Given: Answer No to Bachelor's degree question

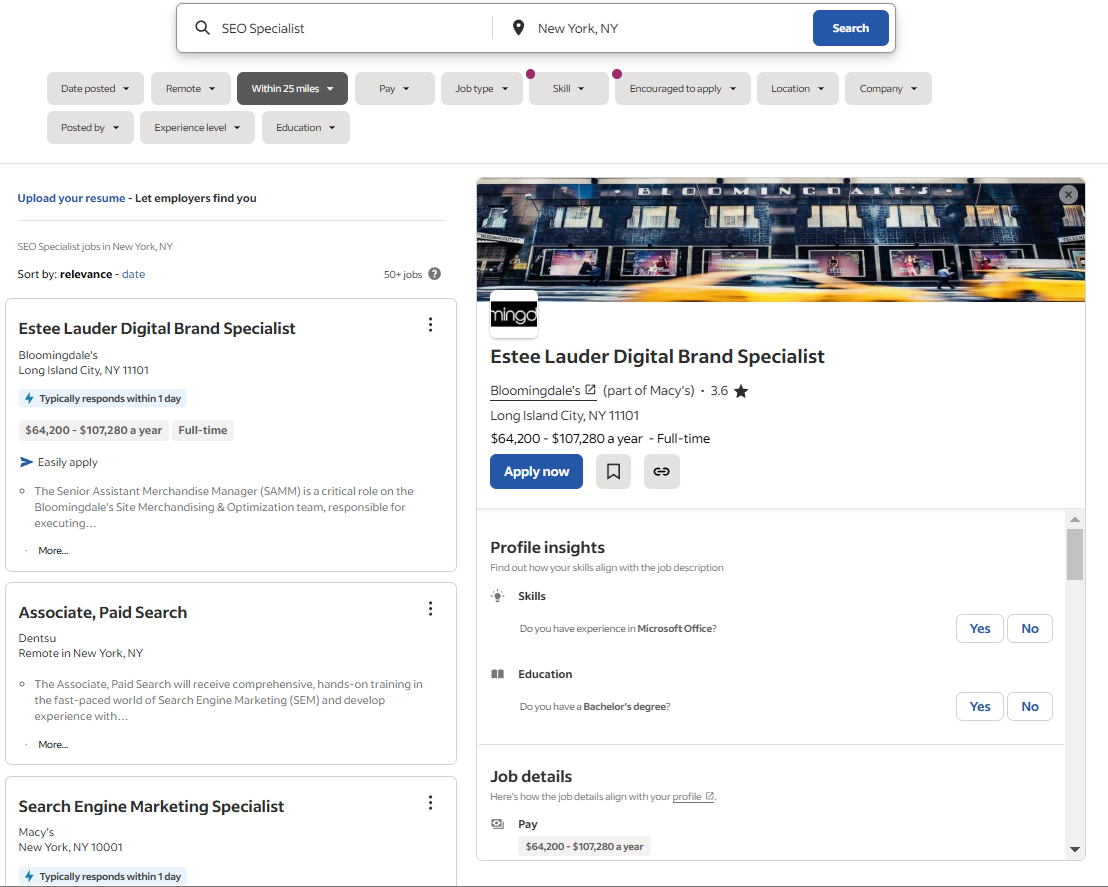Looking at the screenshot, I should (1030, 706).
